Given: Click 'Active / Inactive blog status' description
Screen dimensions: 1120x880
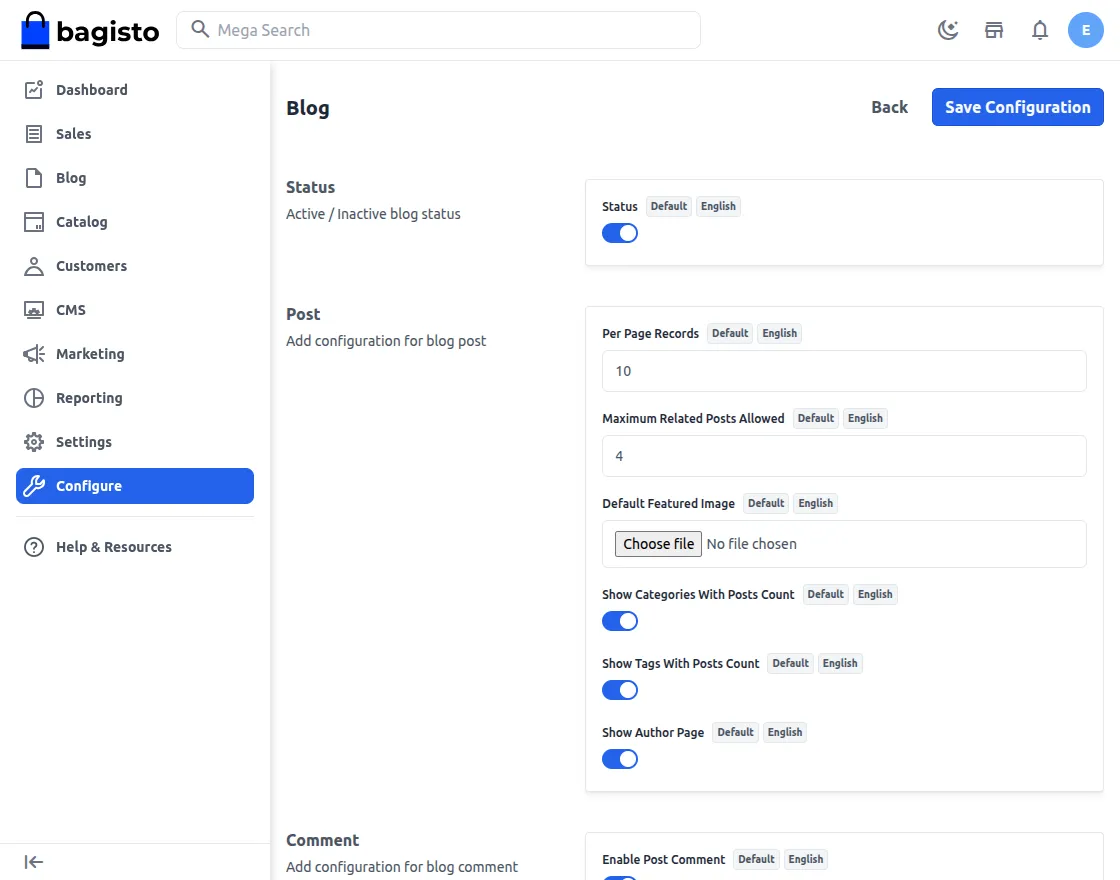Looking at the screenshot, I should 373,214.
